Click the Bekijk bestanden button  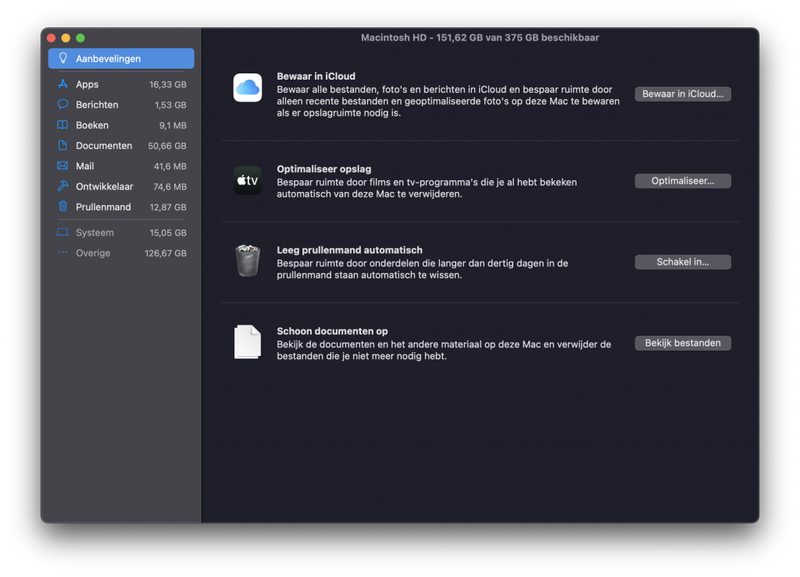[682, 343]
